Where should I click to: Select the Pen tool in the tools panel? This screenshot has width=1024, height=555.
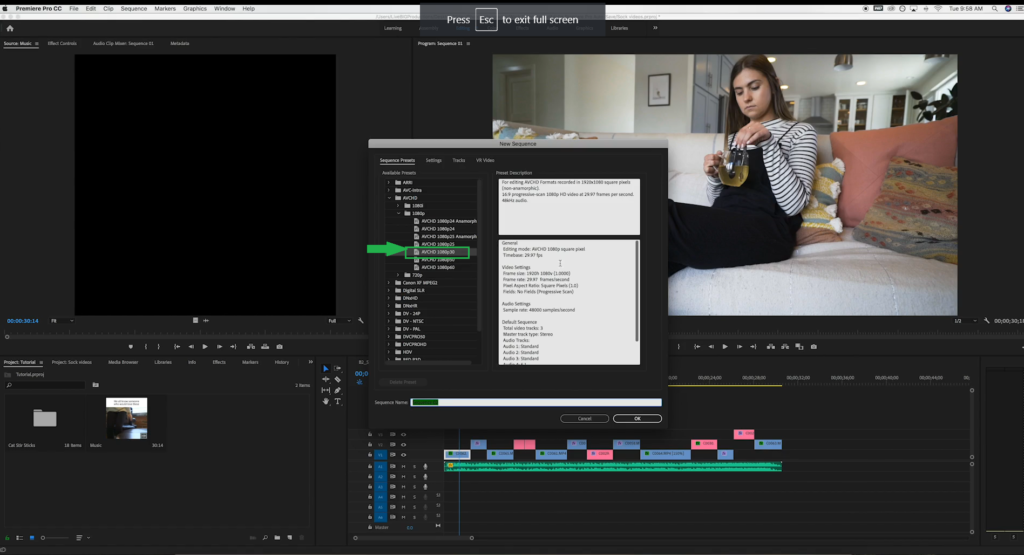[338, 390]
